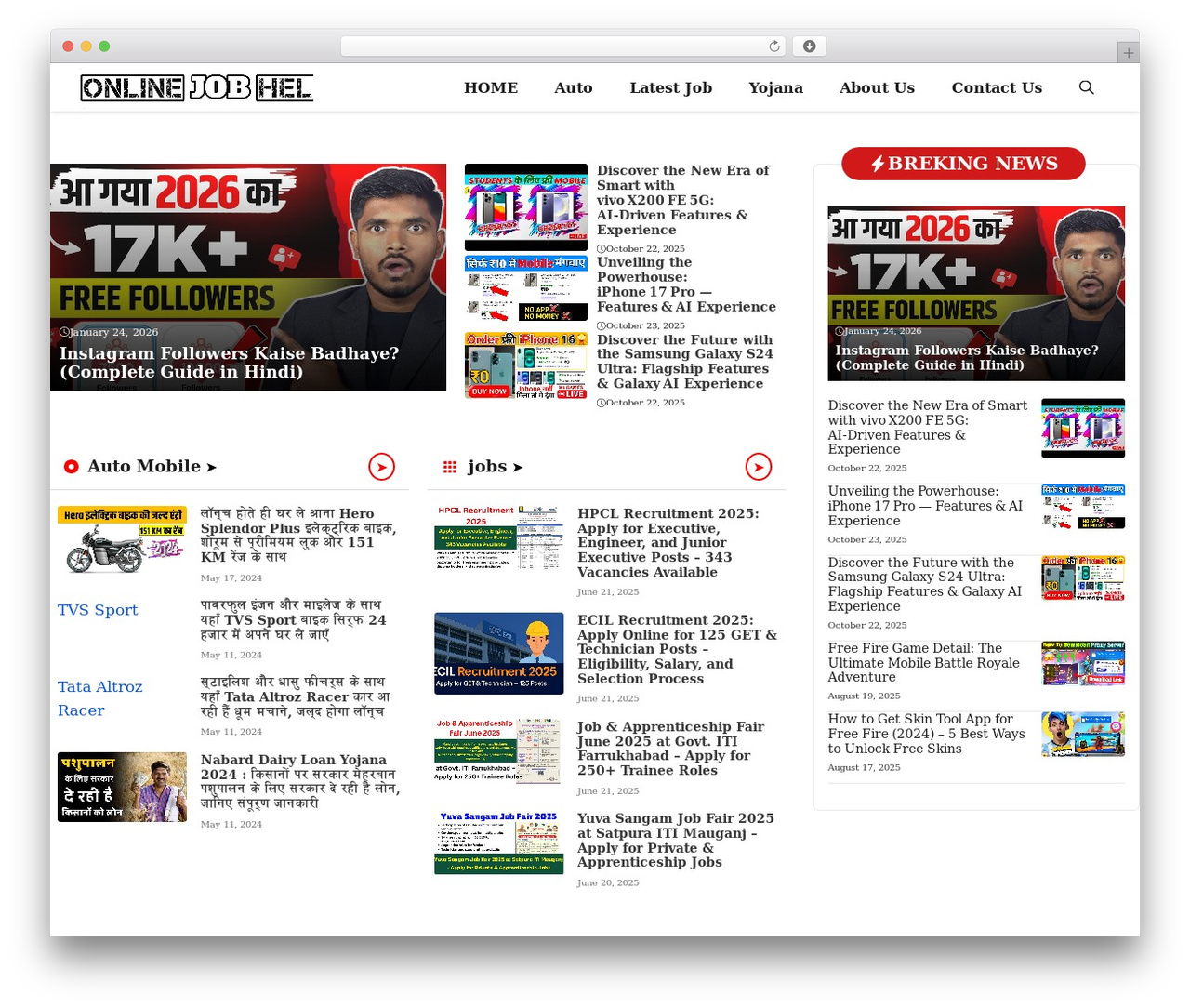Click the Samsung S24 Ultra thumbnail in center list

click(x=526, y=365)
